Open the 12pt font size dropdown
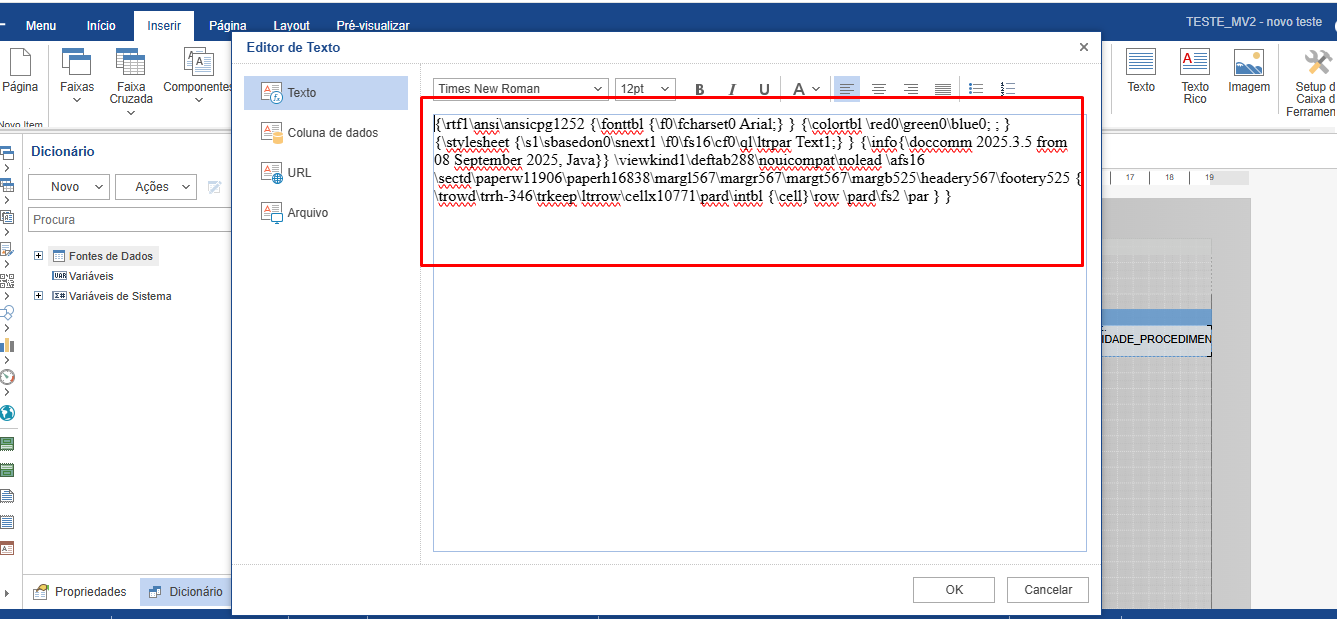 click(645, 89)
